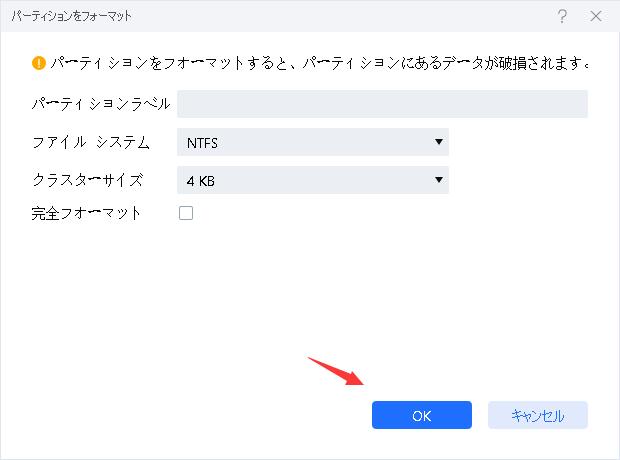The image size is (620, 460).
Task: Close the パーティションをフォーマット dialog
Action: [x=596, y=17]
